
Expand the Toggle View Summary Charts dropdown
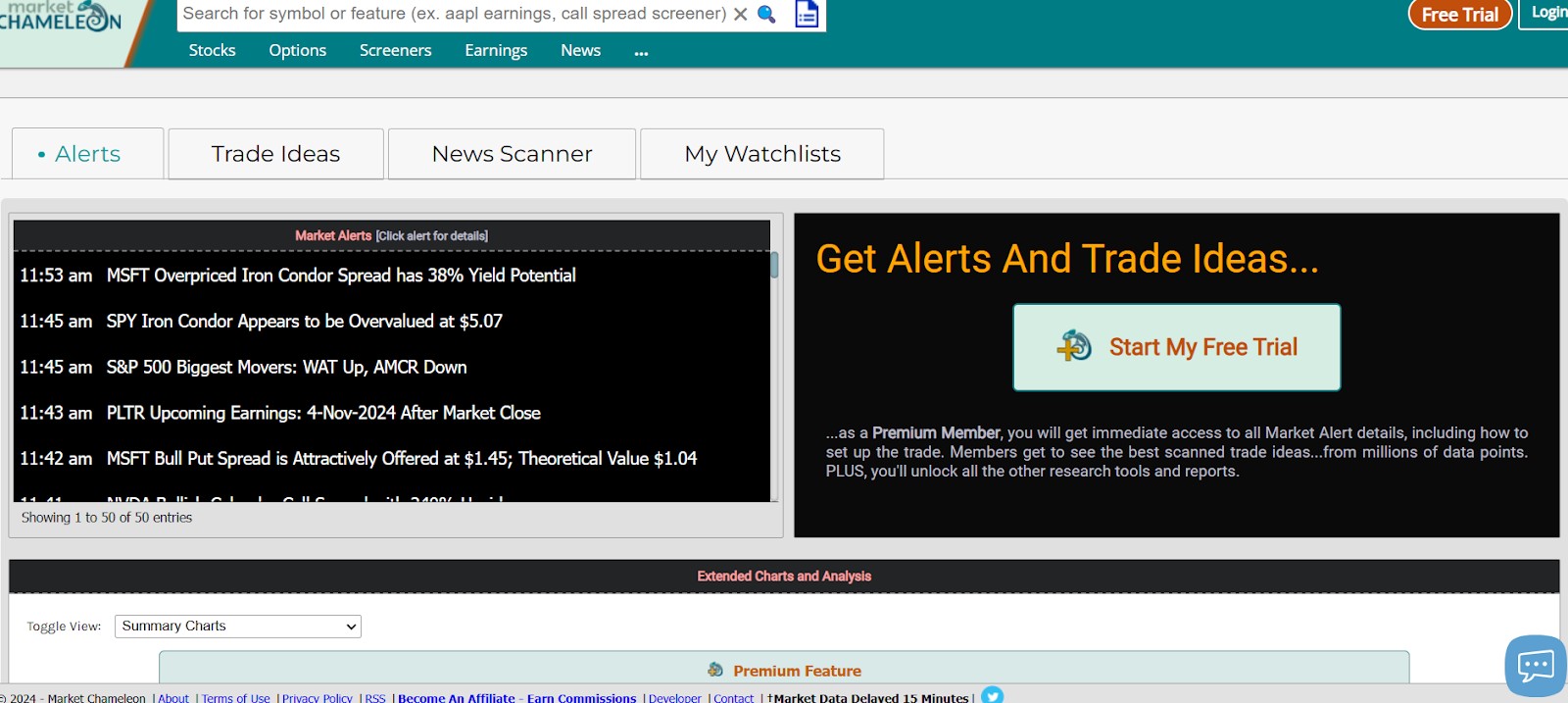tap(238, 627)
